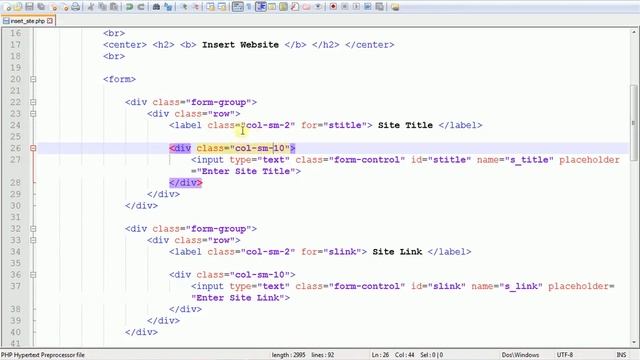The height and width of the screenshot is (360, 640).
Task: Create a new file with New icon
Action: tap(7, 7)
